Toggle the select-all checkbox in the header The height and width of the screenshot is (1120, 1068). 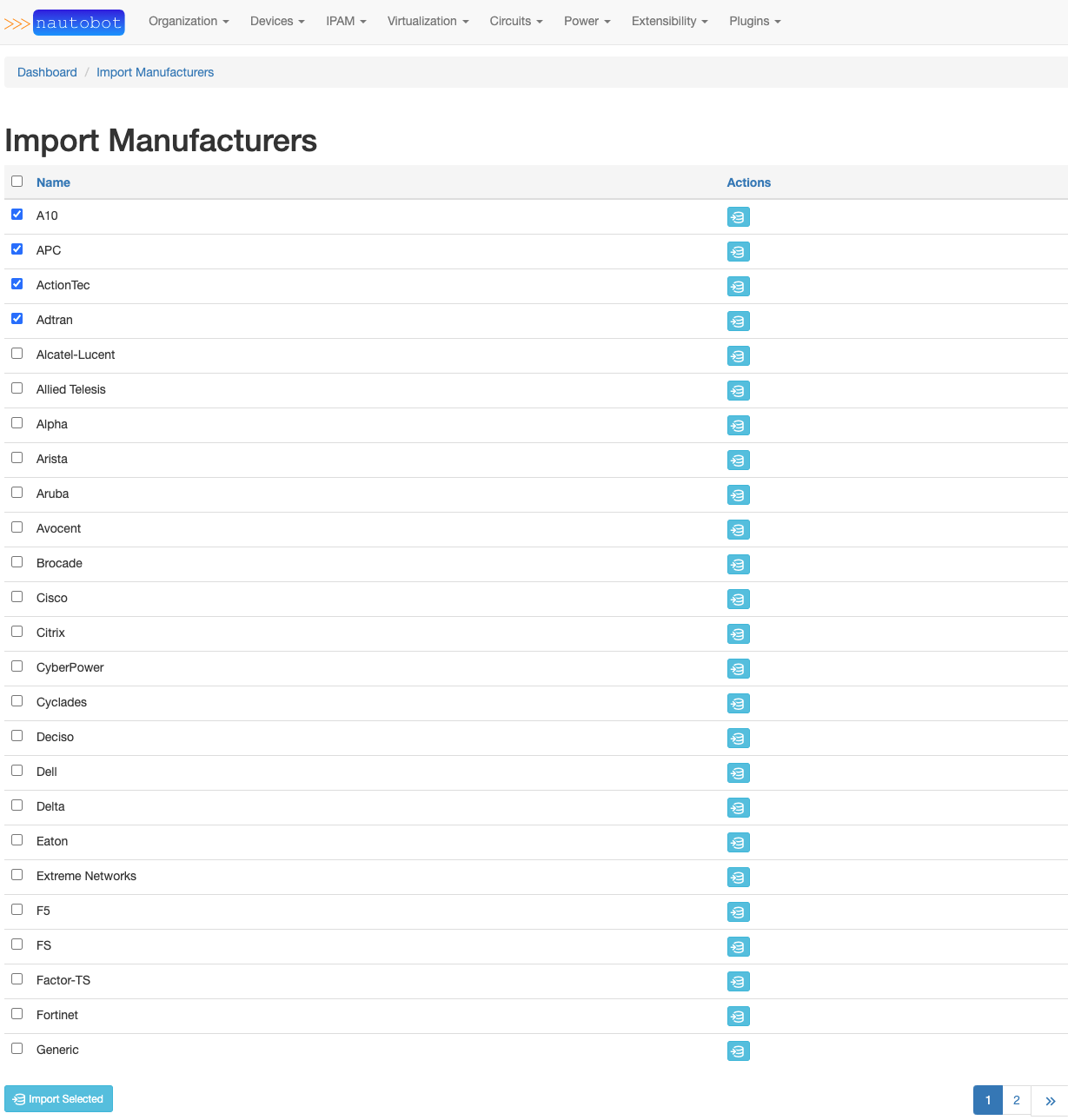[17, 181]
